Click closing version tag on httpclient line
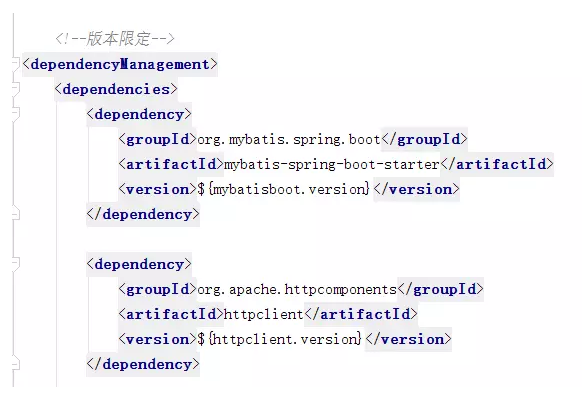Screen dimensions: 582x405 point(408,339)
